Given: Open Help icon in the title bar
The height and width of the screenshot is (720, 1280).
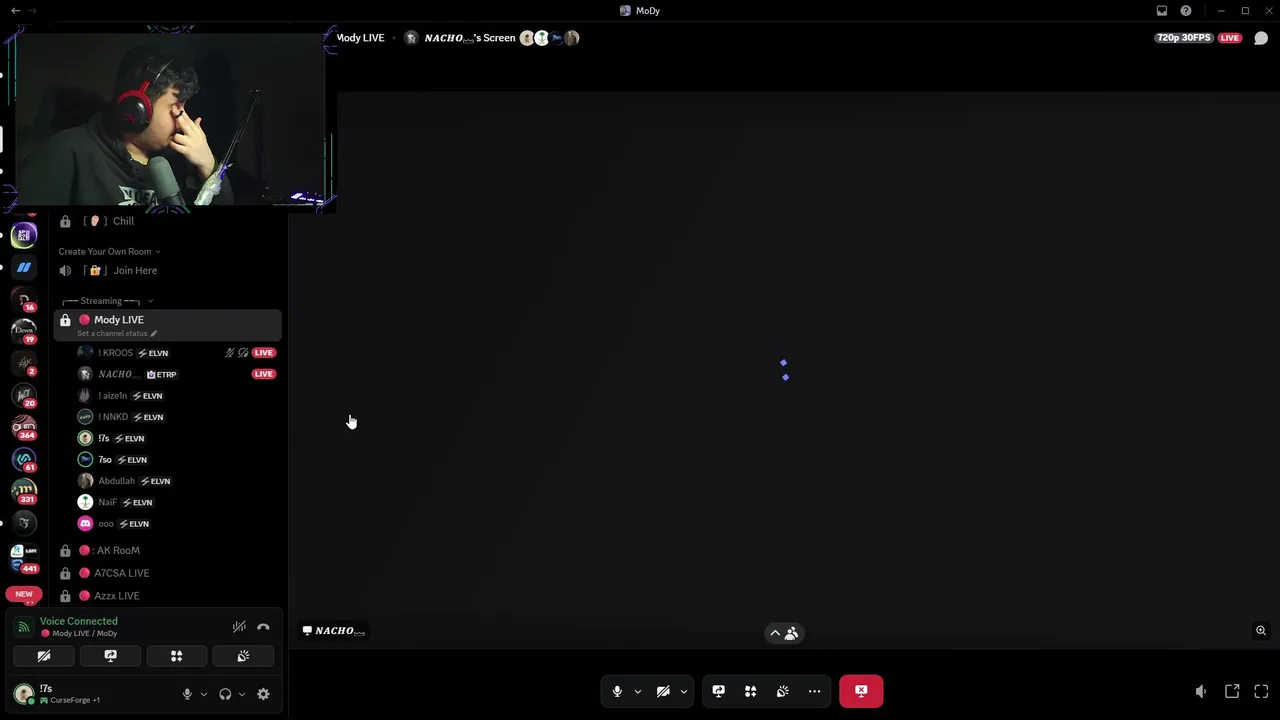Looking at the screenshot, I should 1186,11.
